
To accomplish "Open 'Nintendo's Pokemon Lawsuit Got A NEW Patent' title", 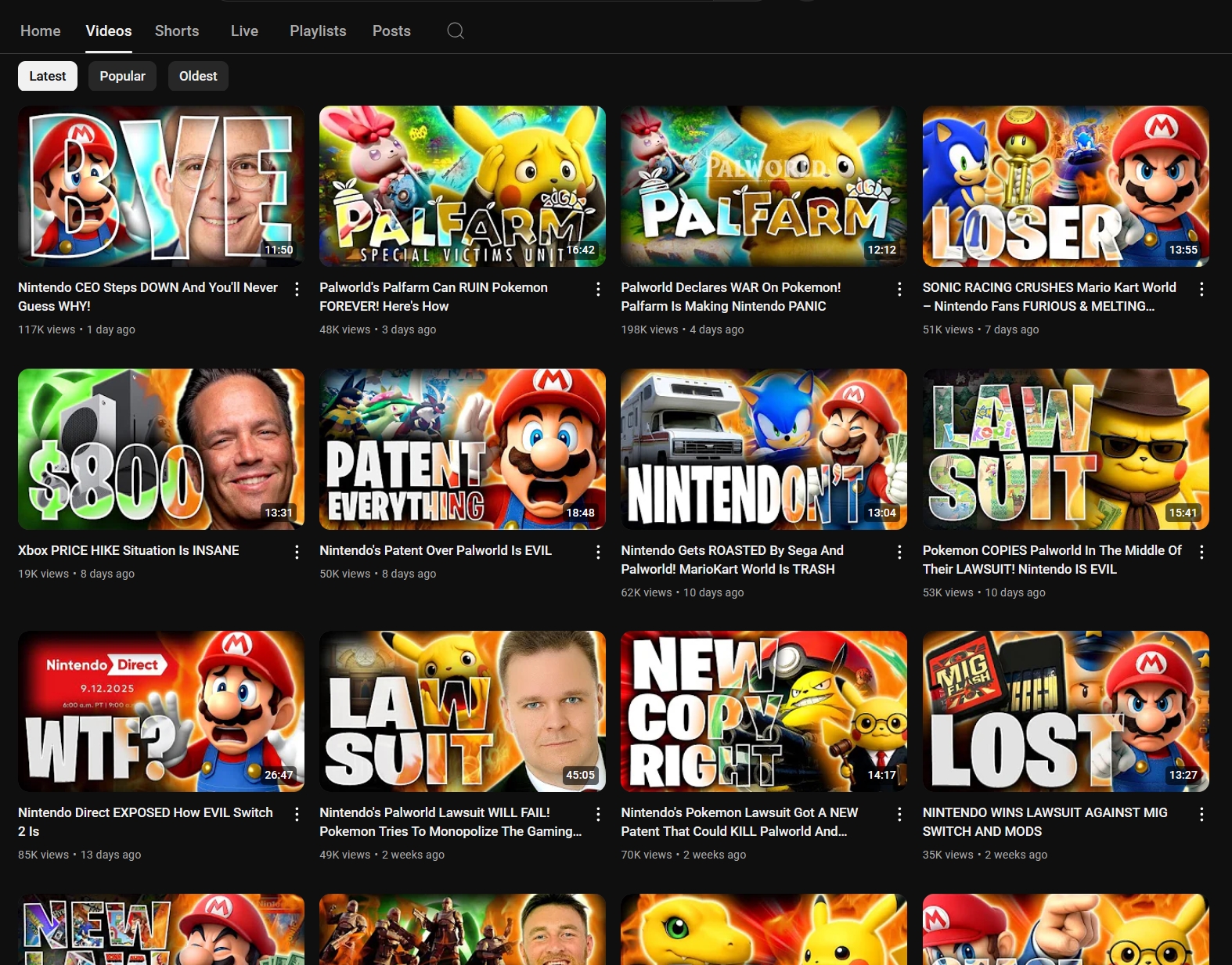I will (x=740, y=822).
